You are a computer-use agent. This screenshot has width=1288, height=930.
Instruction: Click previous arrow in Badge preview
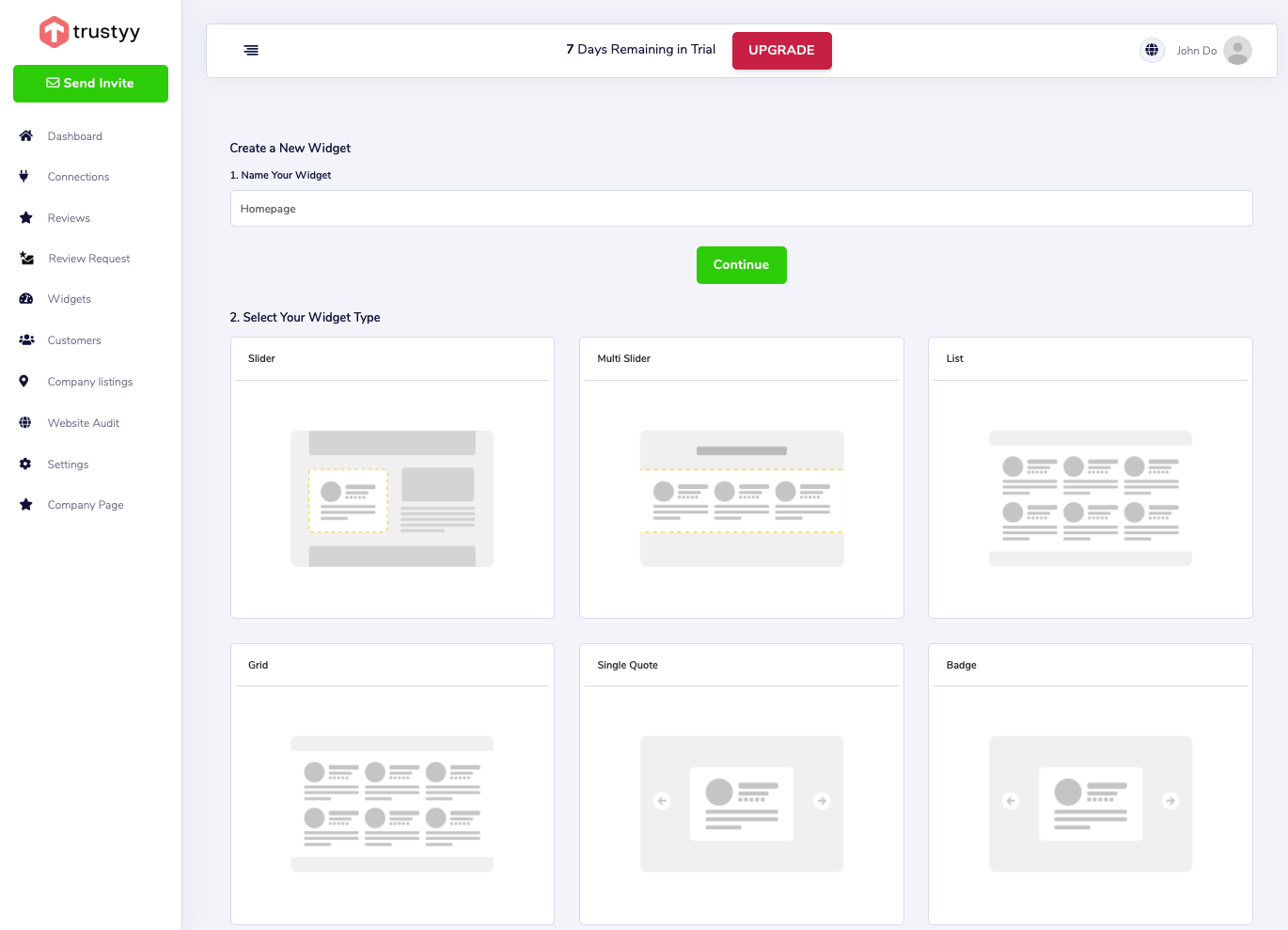tap(1011, 801)
